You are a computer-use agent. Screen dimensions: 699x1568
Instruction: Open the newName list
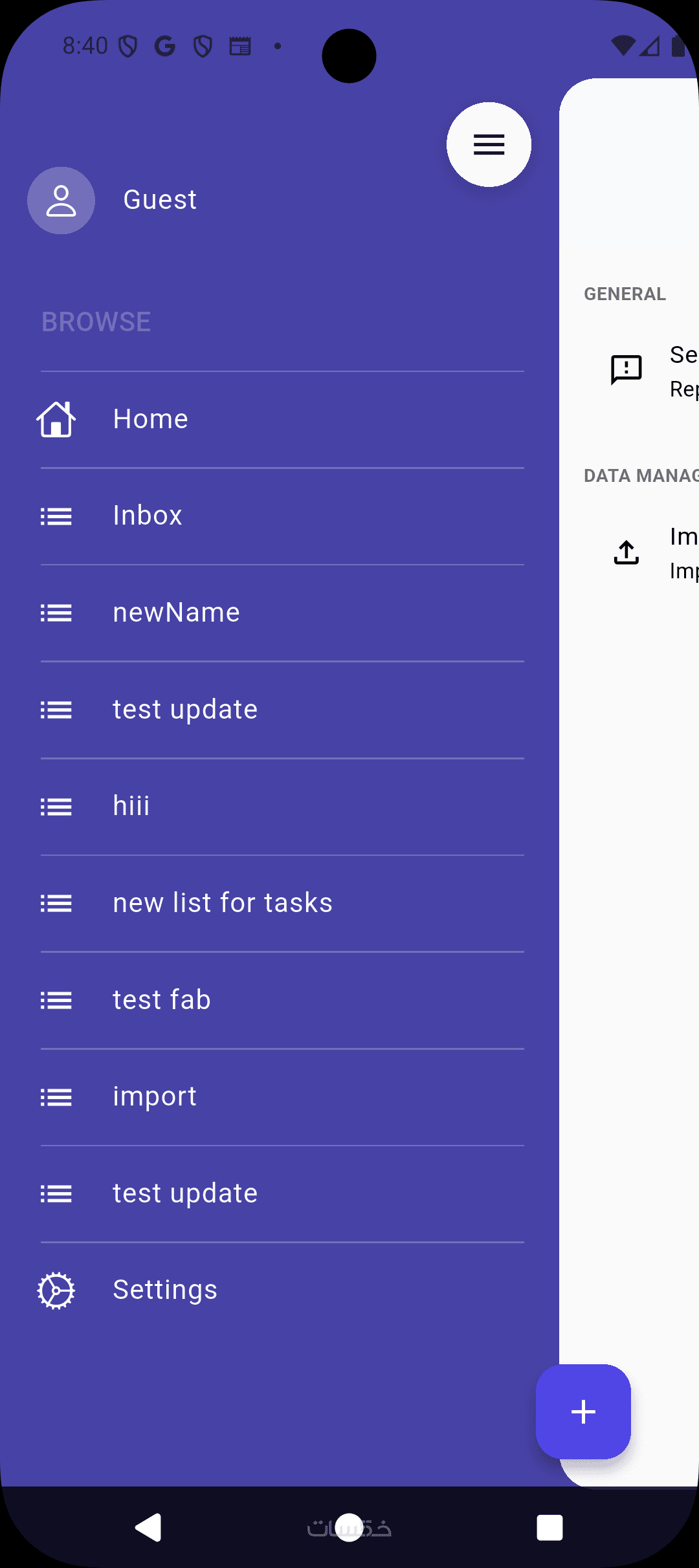point(176,613)
